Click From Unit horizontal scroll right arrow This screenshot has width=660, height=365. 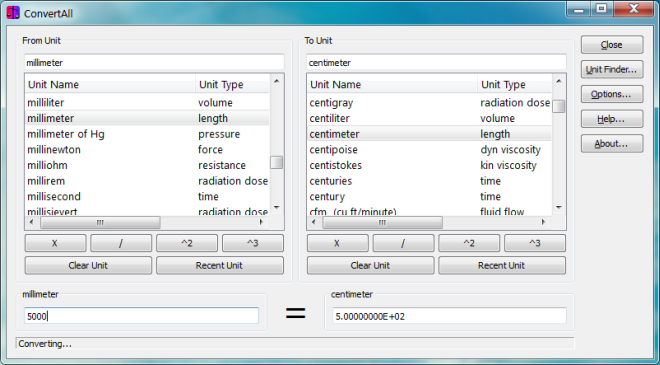point(261,222)
